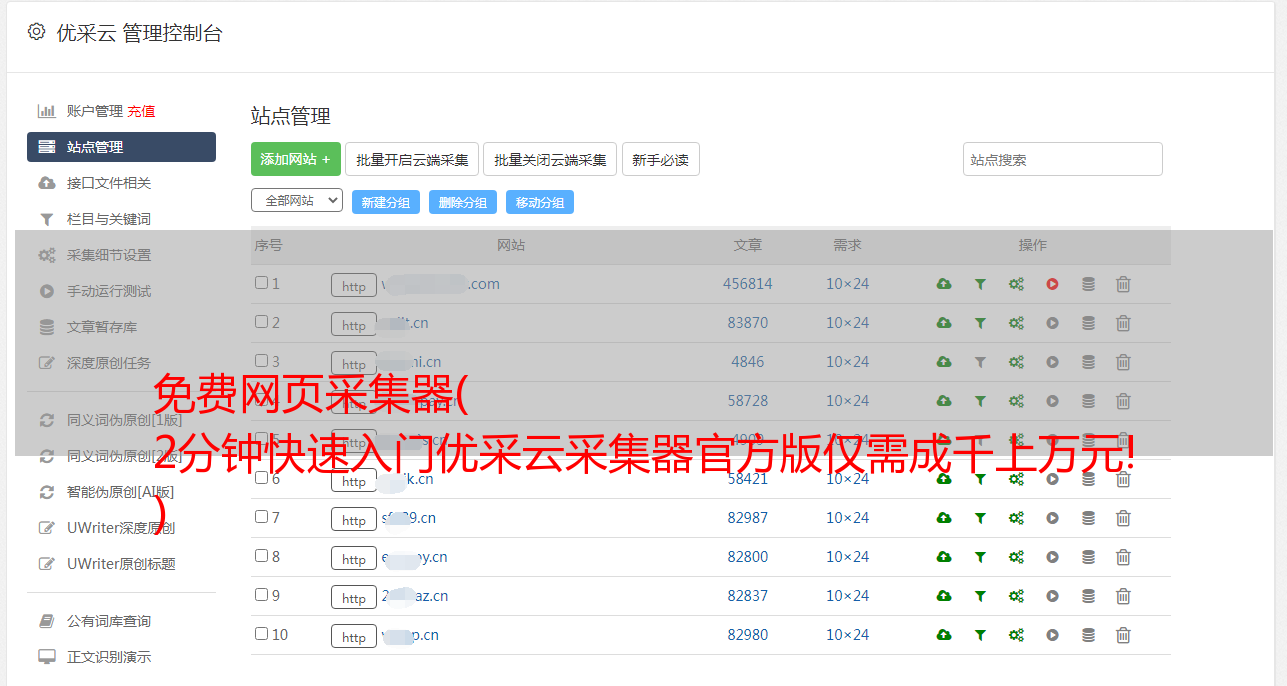
Task: Click the database icon in row 4846
Action: click(1088, 362)
